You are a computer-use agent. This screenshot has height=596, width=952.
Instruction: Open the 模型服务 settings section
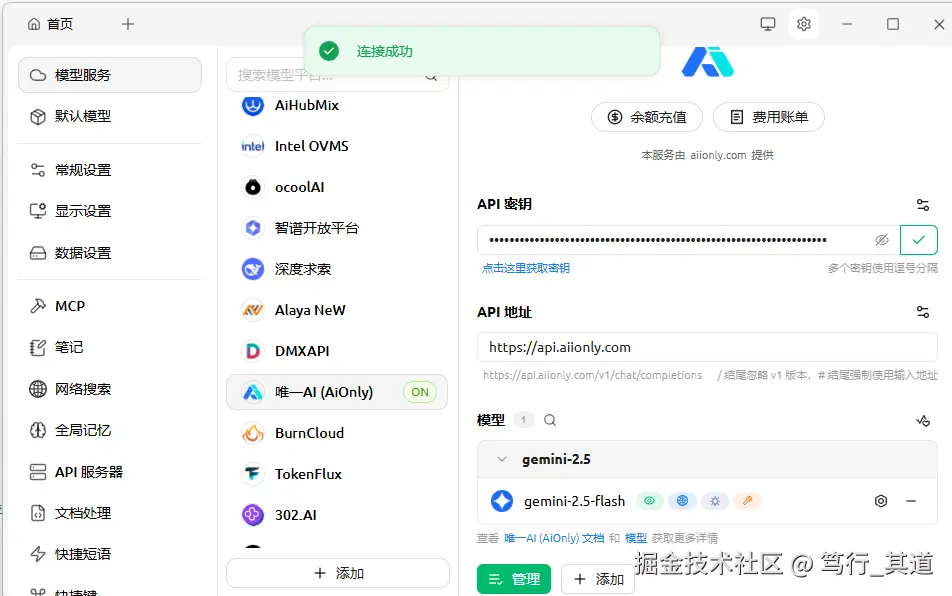(x=110, y=75)
